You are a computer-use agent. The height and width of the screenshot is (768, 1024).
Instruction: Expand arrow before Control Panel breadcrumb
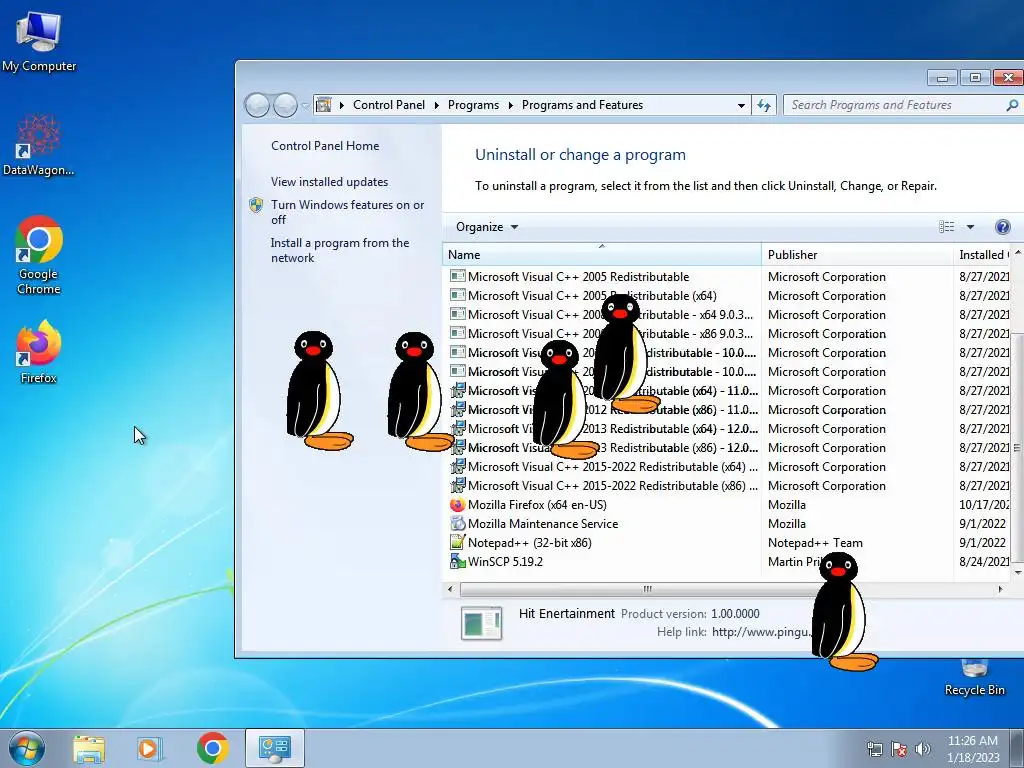(342, 105)
